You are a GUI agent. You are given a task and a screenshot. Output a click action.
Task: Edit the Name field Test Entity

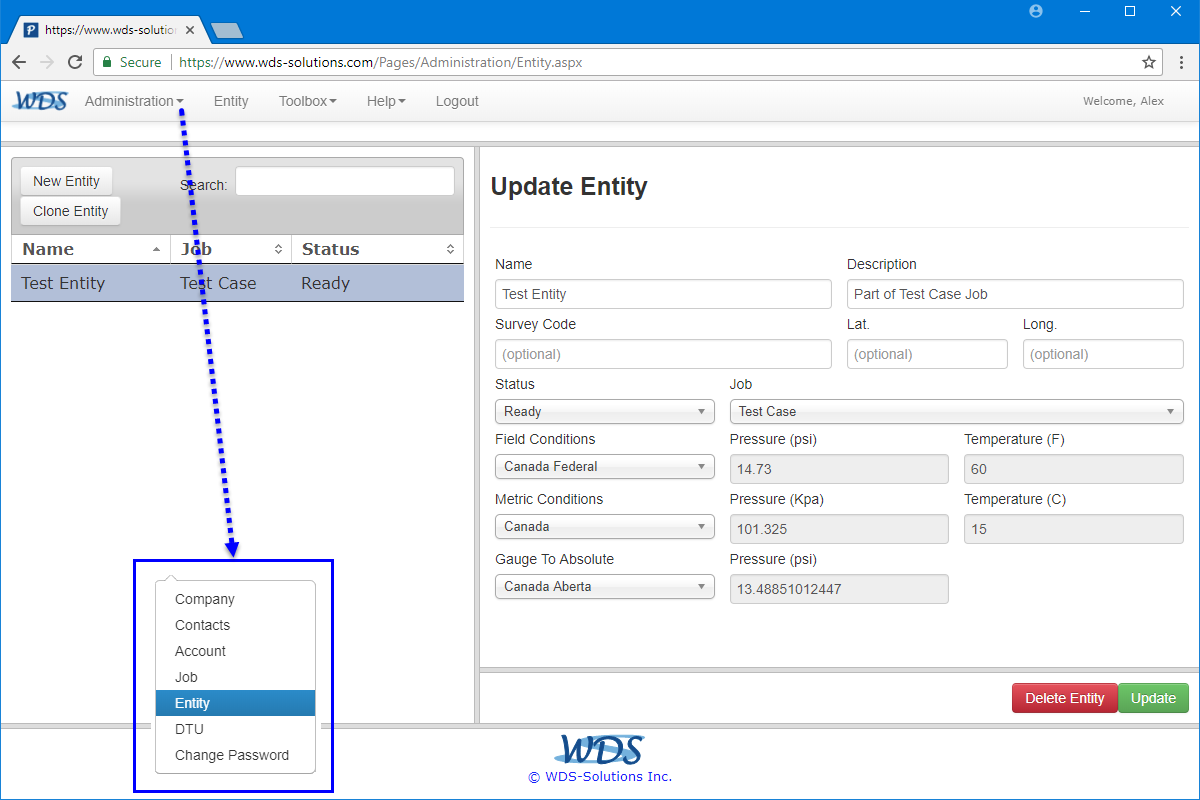coord(663,294)
